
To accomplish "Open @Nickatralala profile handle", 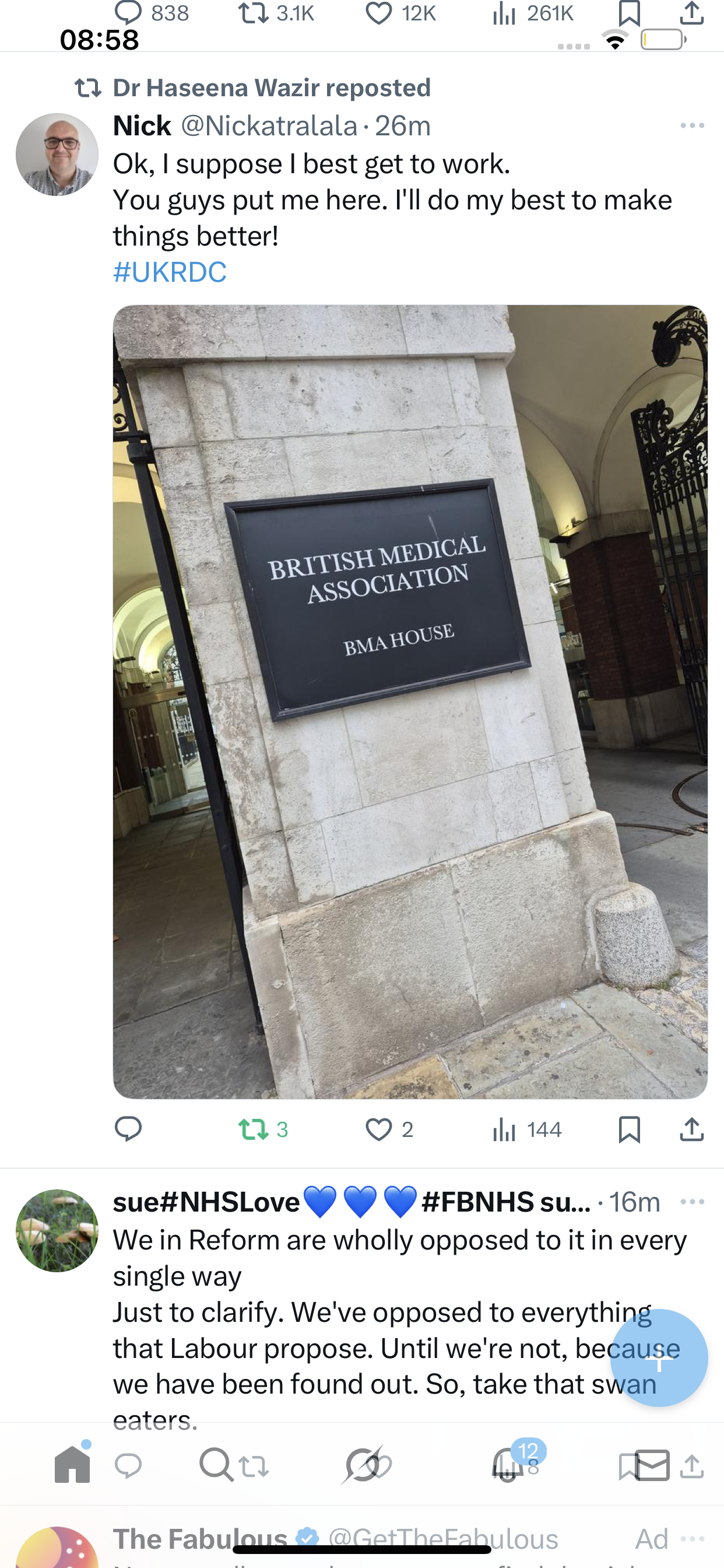I will click(269, 125).
